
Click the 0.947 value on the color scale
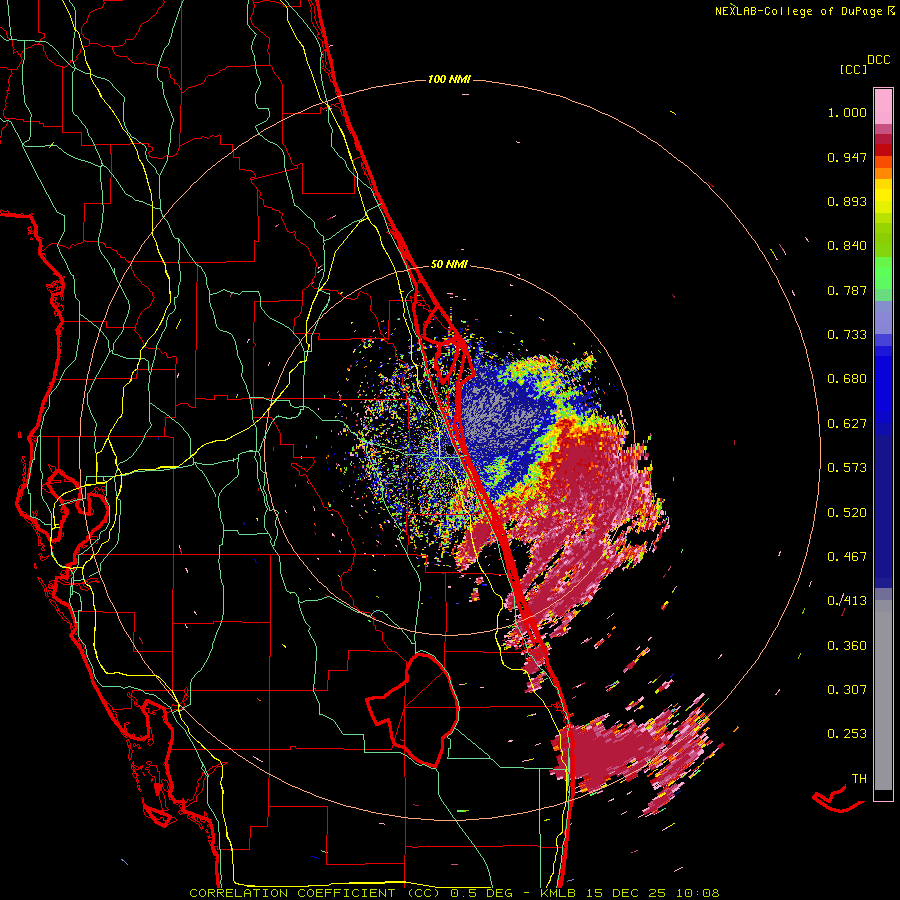(847, 157)
